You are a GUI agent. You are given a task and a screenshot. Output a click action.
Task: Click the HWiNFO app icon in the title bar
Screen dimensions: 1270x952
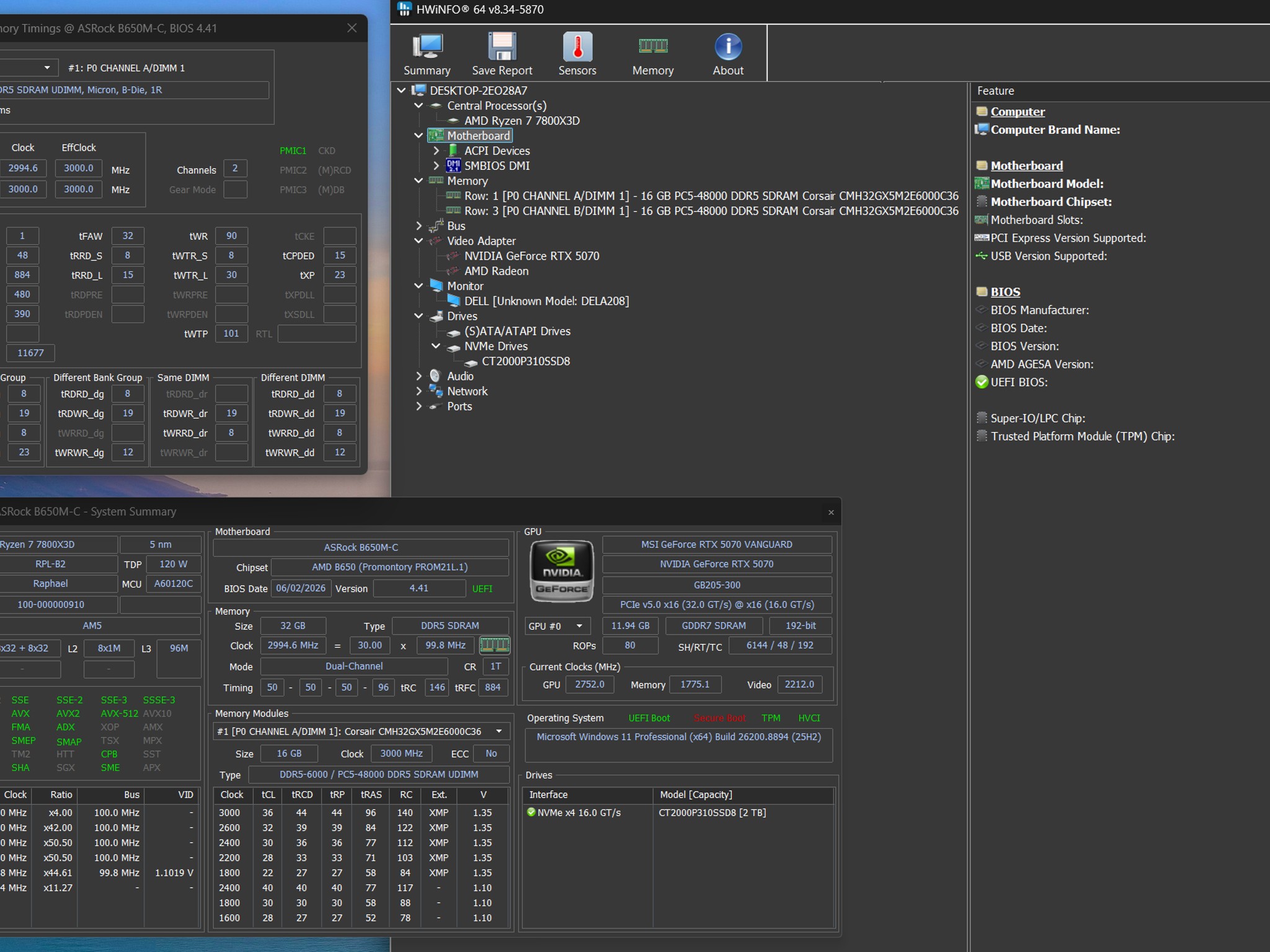[x=404, y=9]
